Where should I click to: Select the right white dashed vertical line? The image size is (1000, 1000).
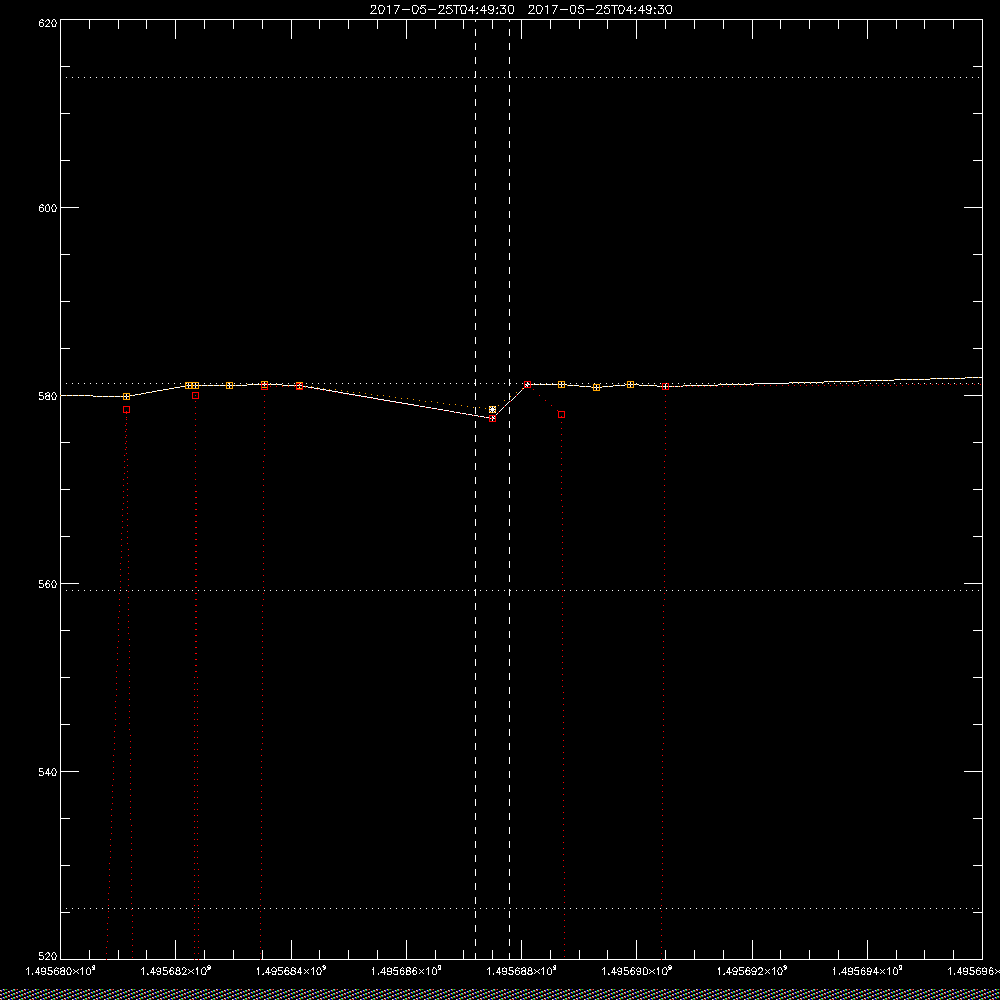[x=510, y=489]
